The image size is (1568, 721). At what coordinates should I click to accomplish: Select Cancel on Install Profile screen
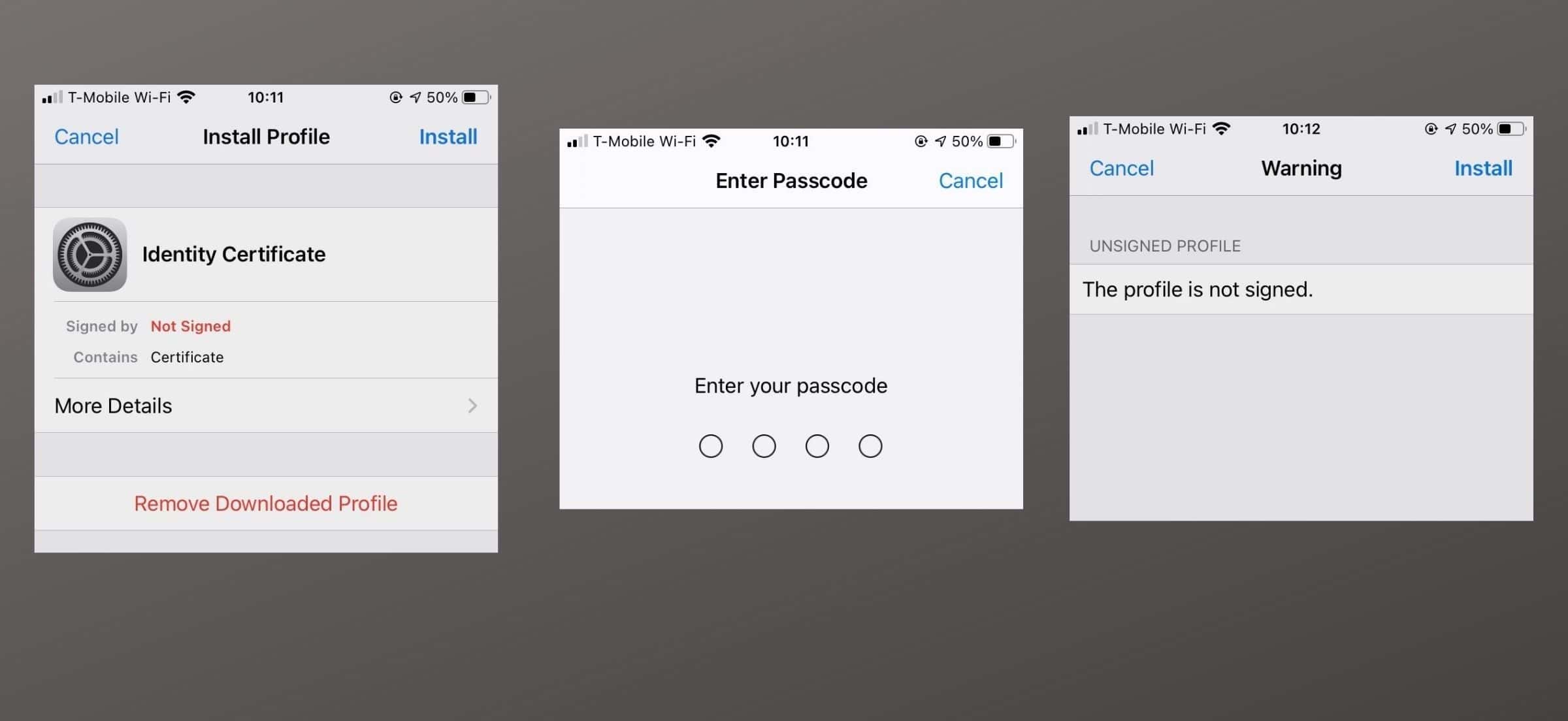click(86, 137)
